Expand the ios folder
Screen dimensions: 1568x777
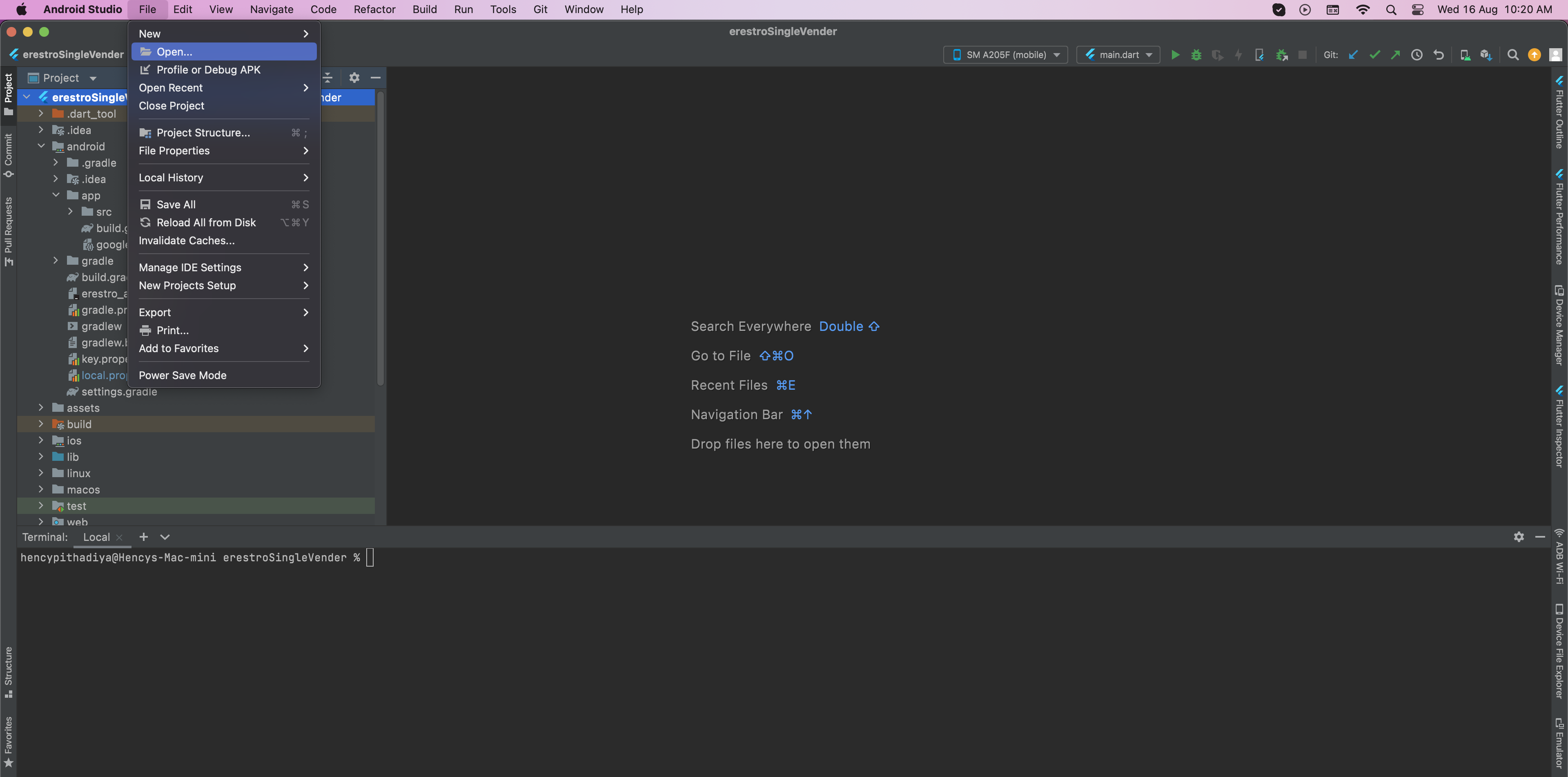tap(41, 440)
